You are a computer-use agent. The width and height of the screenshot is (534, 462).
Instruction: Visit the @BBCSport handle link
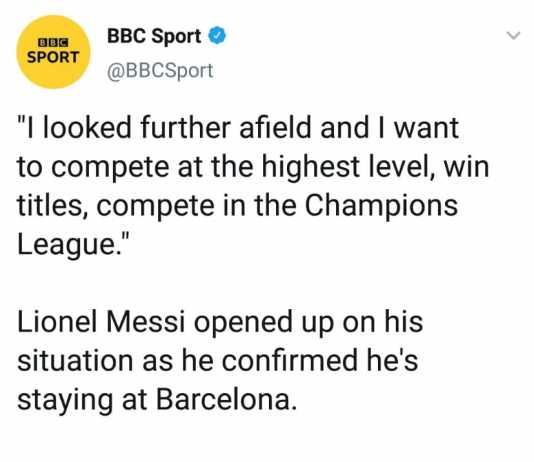pos(160,71)
